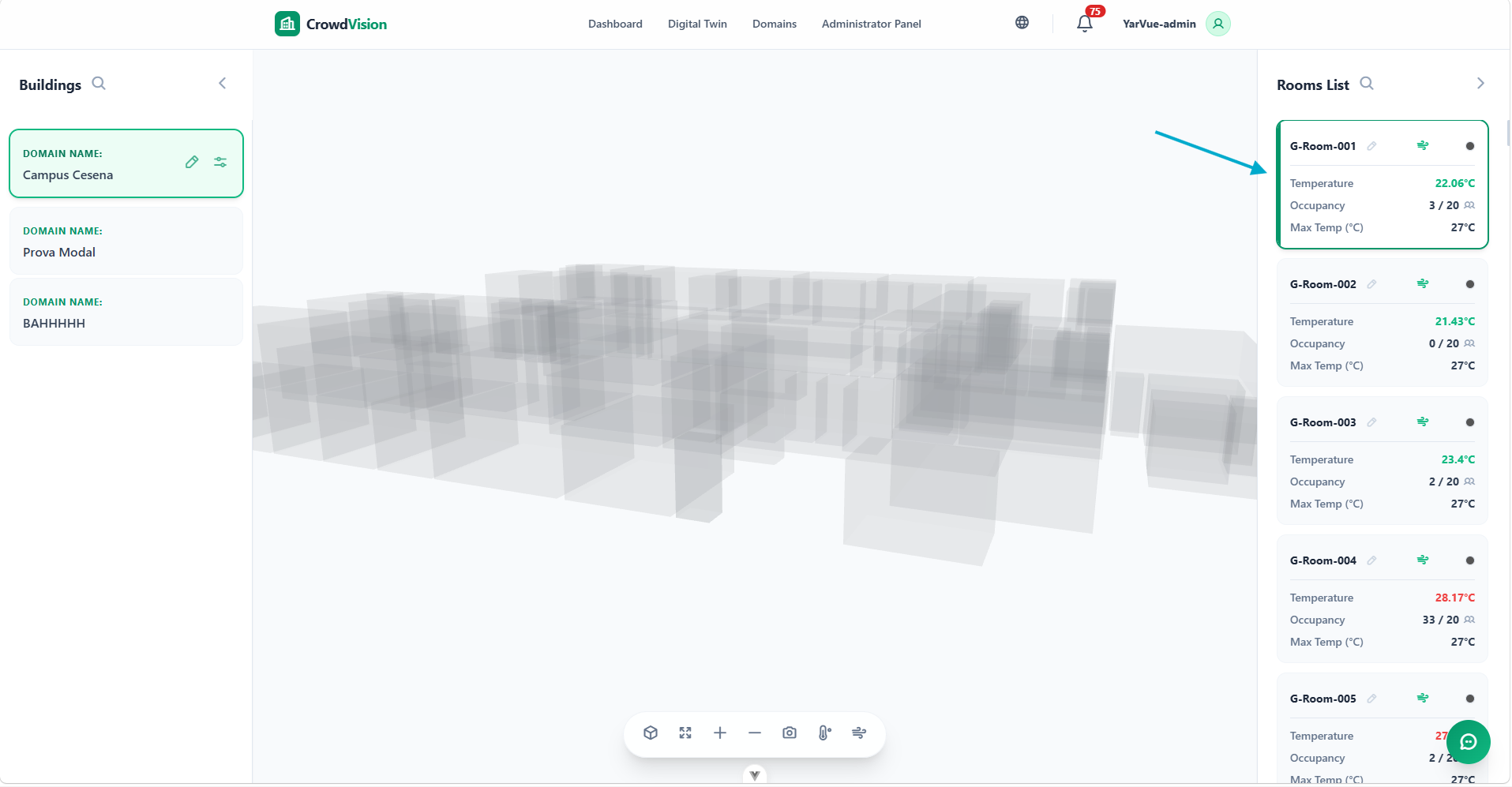The height and width of the screenshot is (787, 1512).
Task: Edit G-Room-005 name pencil icon
Action: click(x=1372, y=699)
